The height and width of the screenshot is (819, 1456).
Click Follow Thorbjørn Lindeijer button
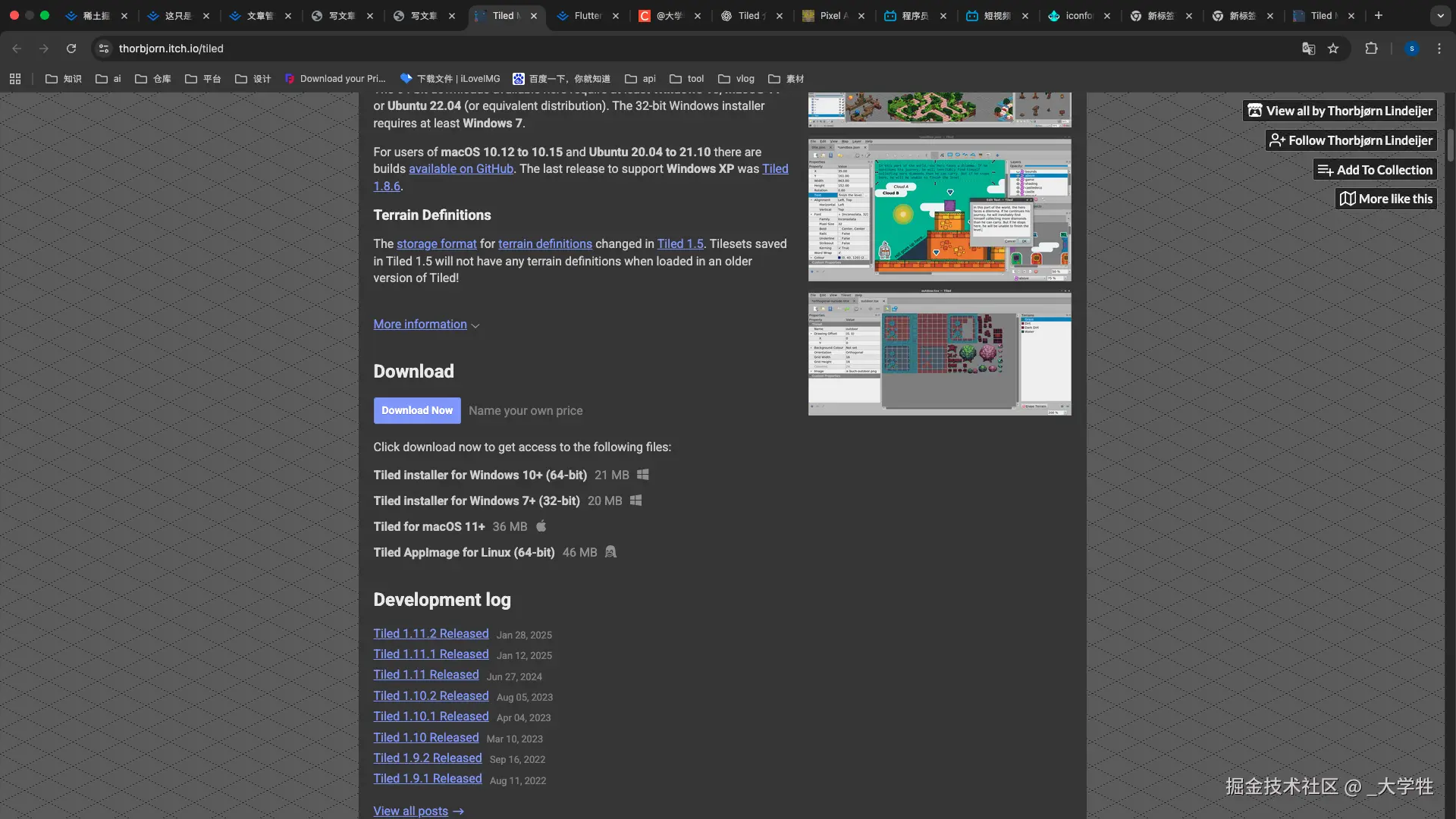[1351, 140]
